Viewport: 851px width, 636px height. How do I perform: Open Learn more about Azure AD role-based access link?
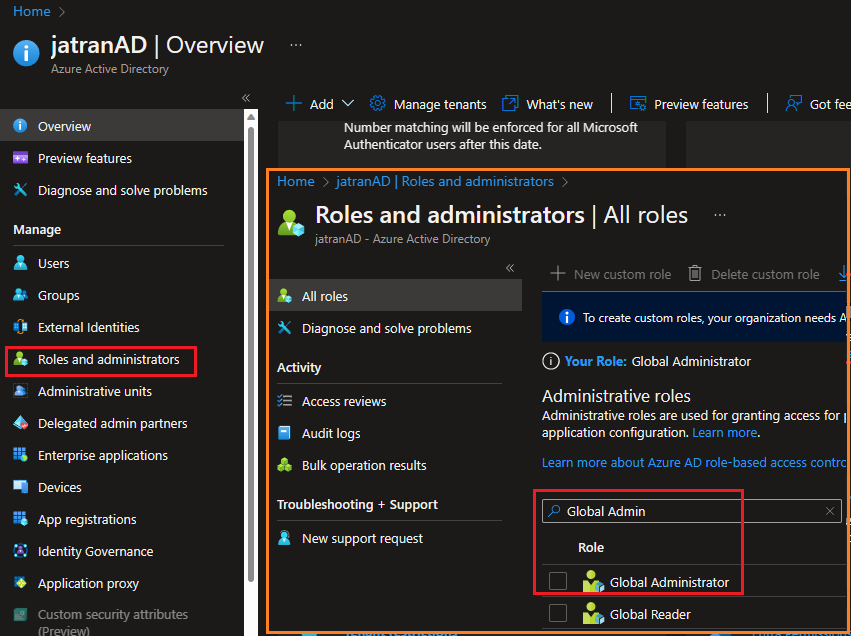[x=694, y=462]
